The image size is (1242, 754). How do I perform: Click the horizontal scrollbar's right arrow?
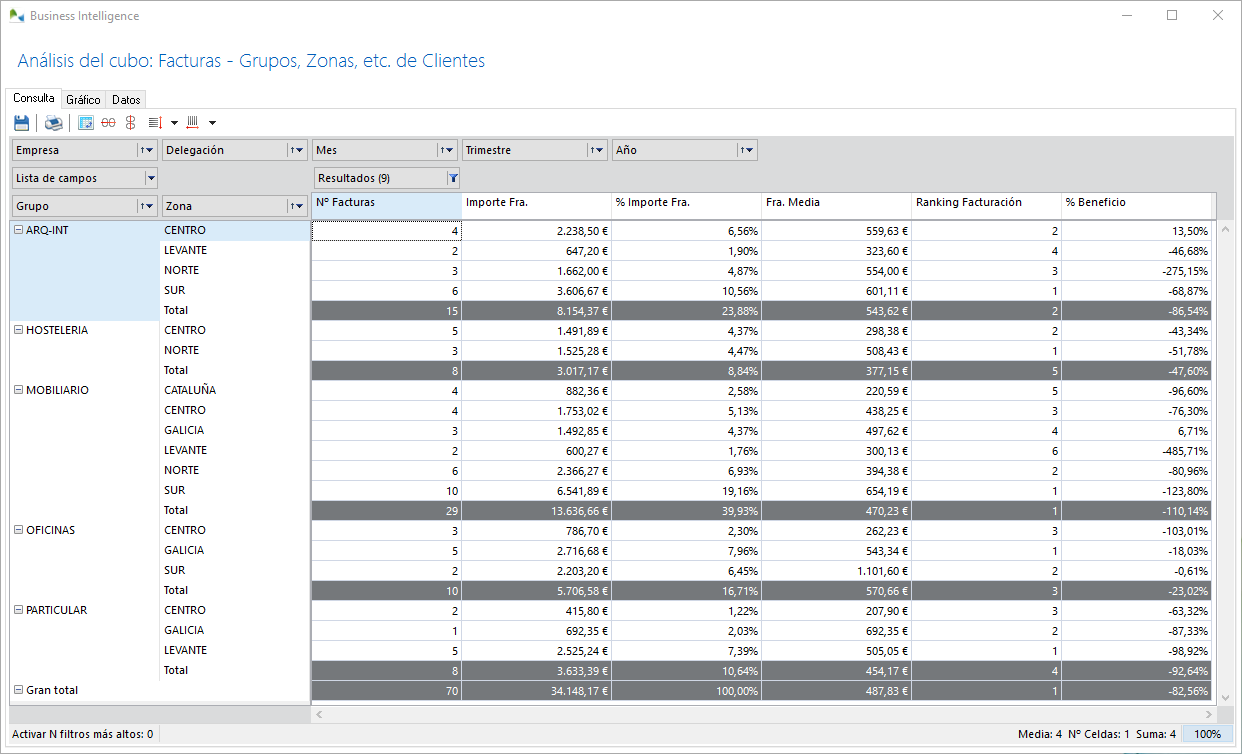coord(1208,715)
